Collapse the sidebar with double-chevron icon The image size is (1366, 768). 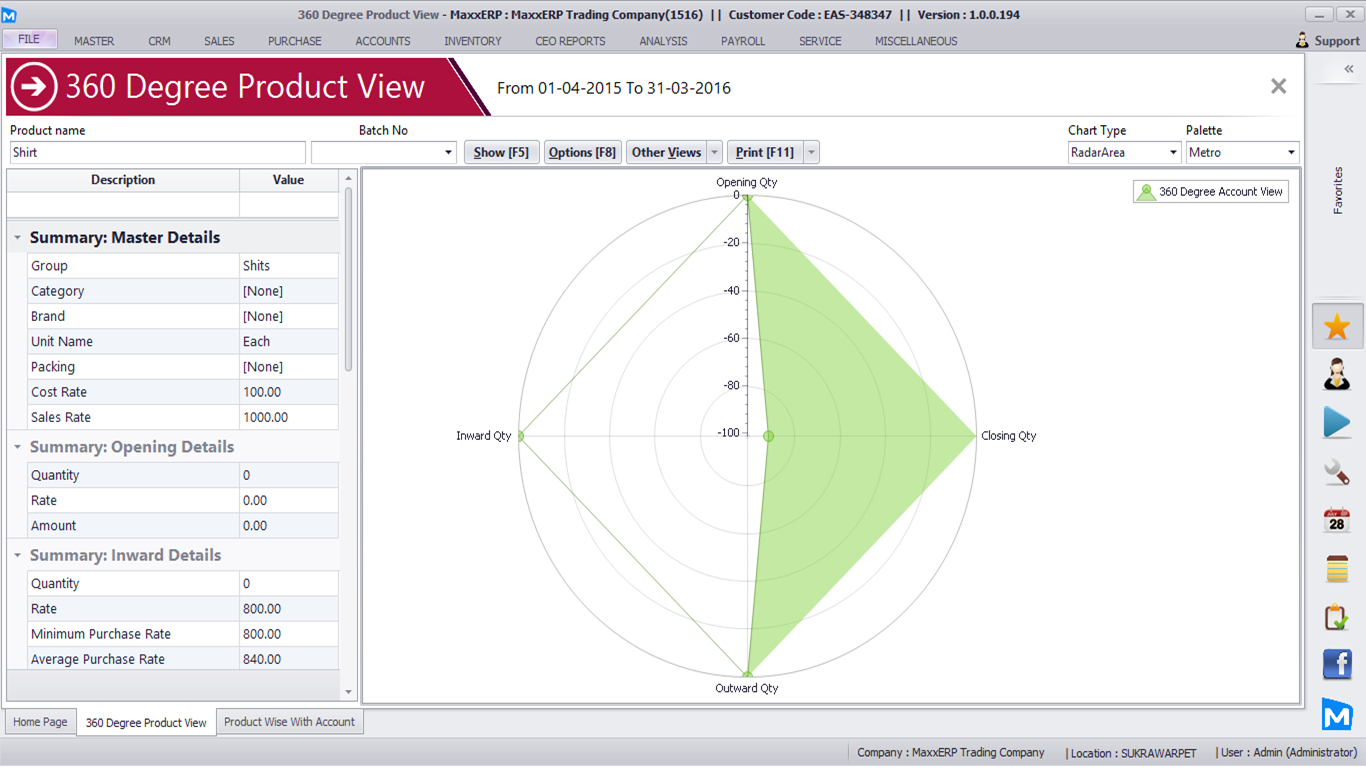[1348, 69]
